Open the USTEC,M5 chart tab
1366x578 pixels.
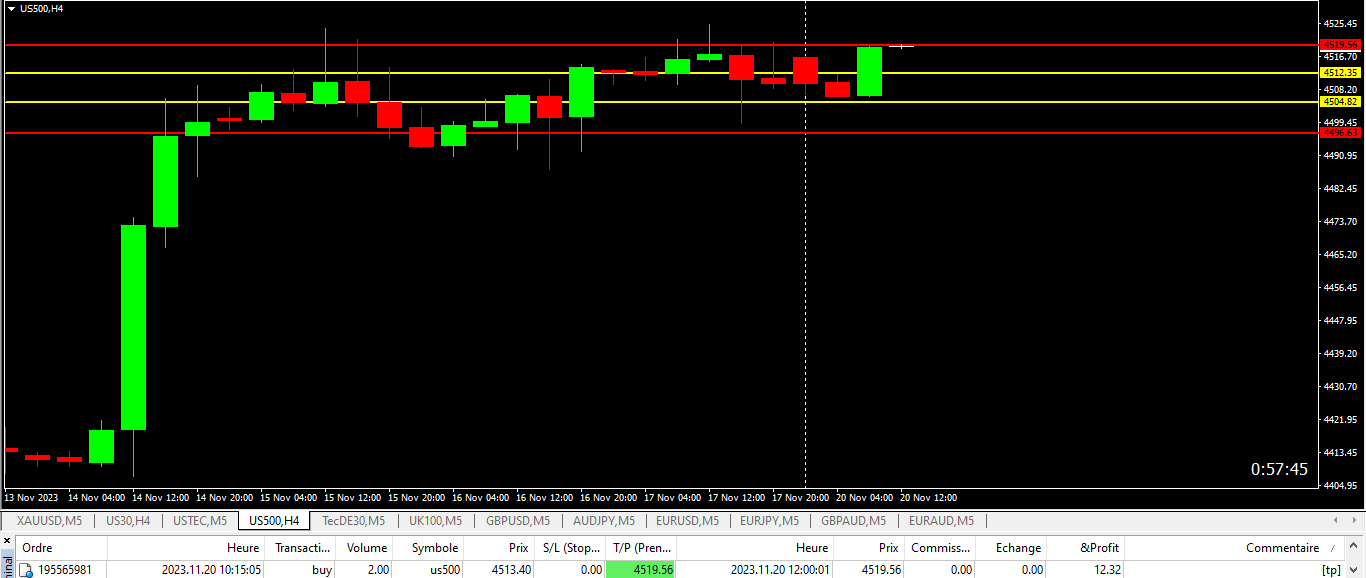pos(200,521)
